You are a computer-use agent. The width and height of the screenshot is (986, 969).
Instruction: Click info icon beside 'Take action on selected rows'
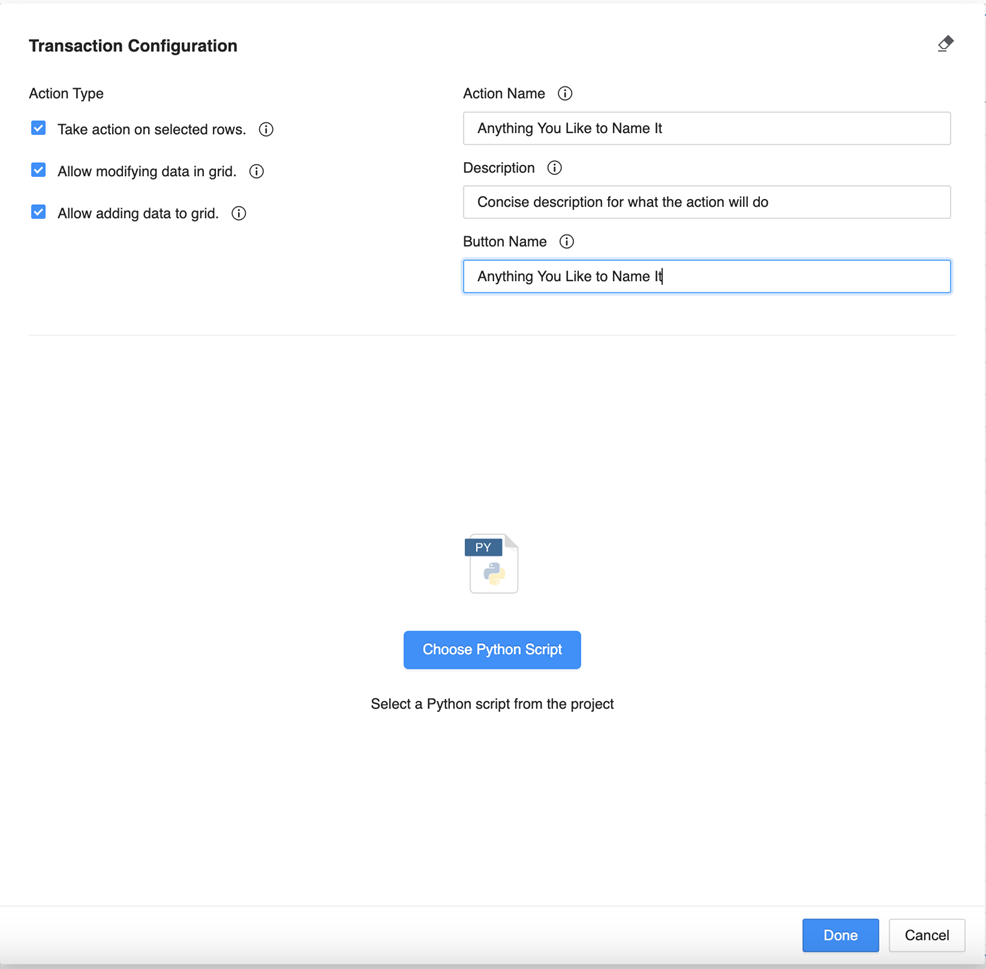pos(266,130)
